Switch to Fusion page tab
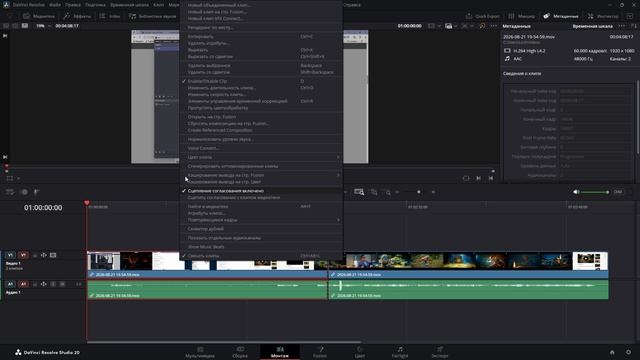The height and width of the screenshot is (360, 640). (x=320, y=352)
